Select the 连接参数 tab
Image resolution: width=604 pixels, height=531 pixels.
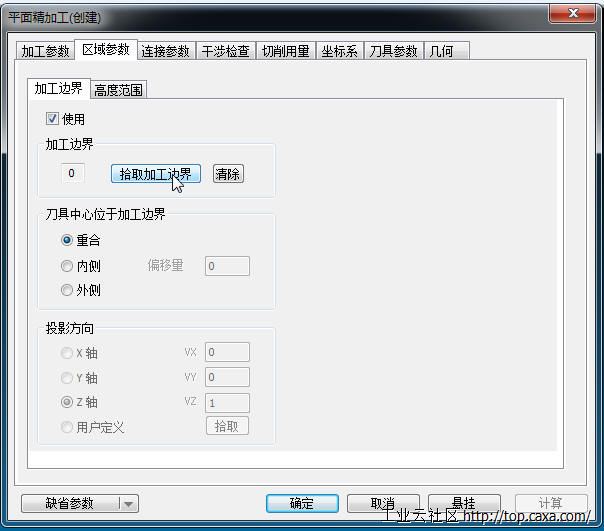166,51
